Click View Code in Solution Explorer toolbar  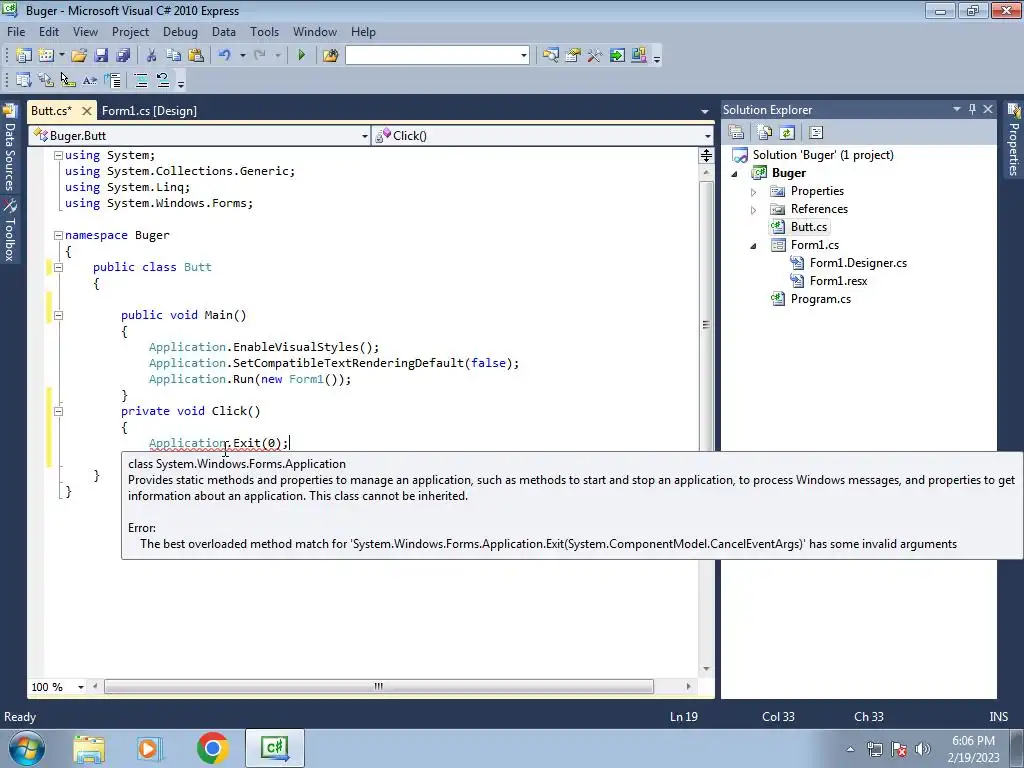[x=816, y=133]
